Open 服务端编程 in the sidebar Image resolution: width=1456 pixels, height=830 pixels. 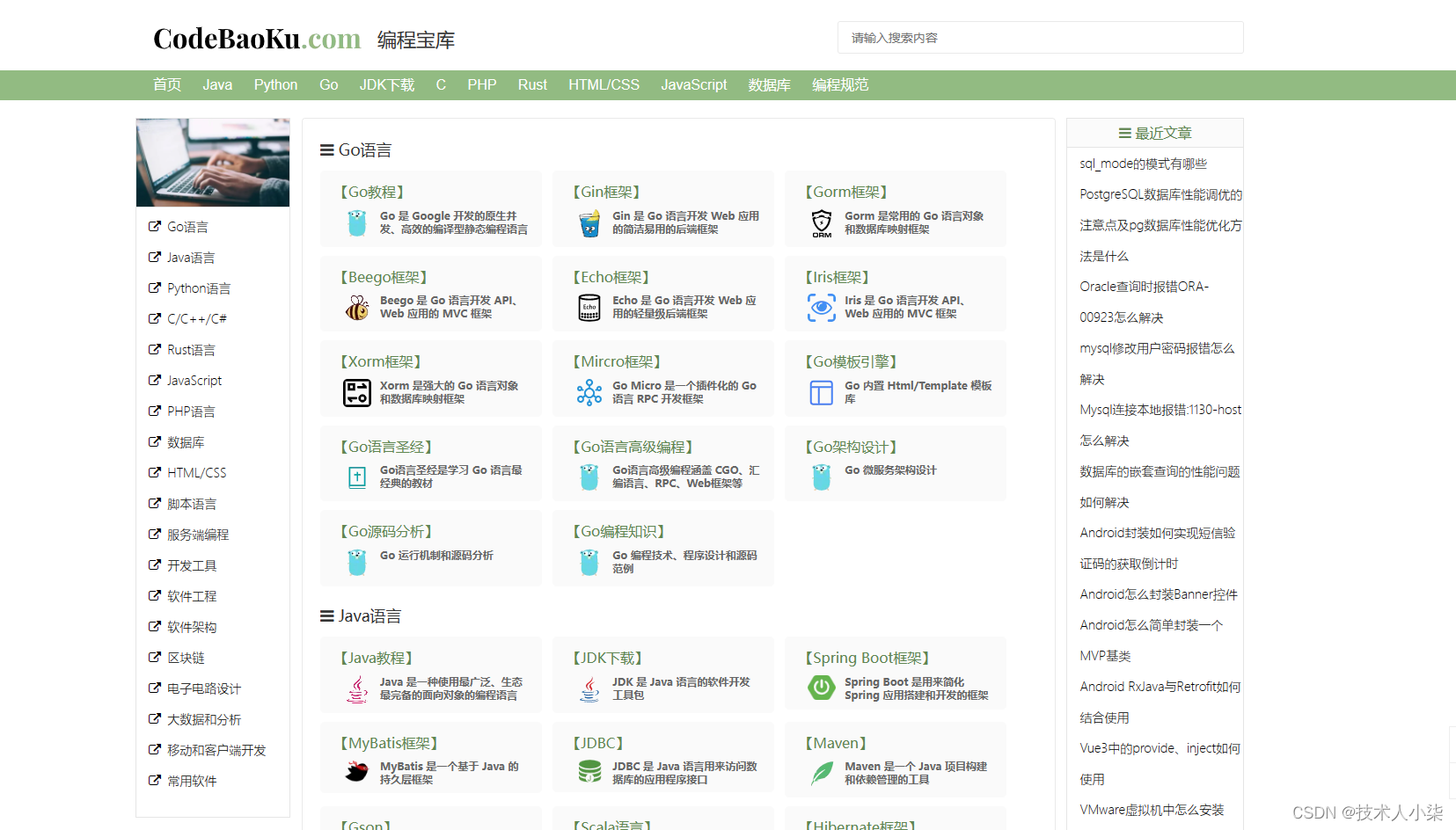(x=198, y=535)
